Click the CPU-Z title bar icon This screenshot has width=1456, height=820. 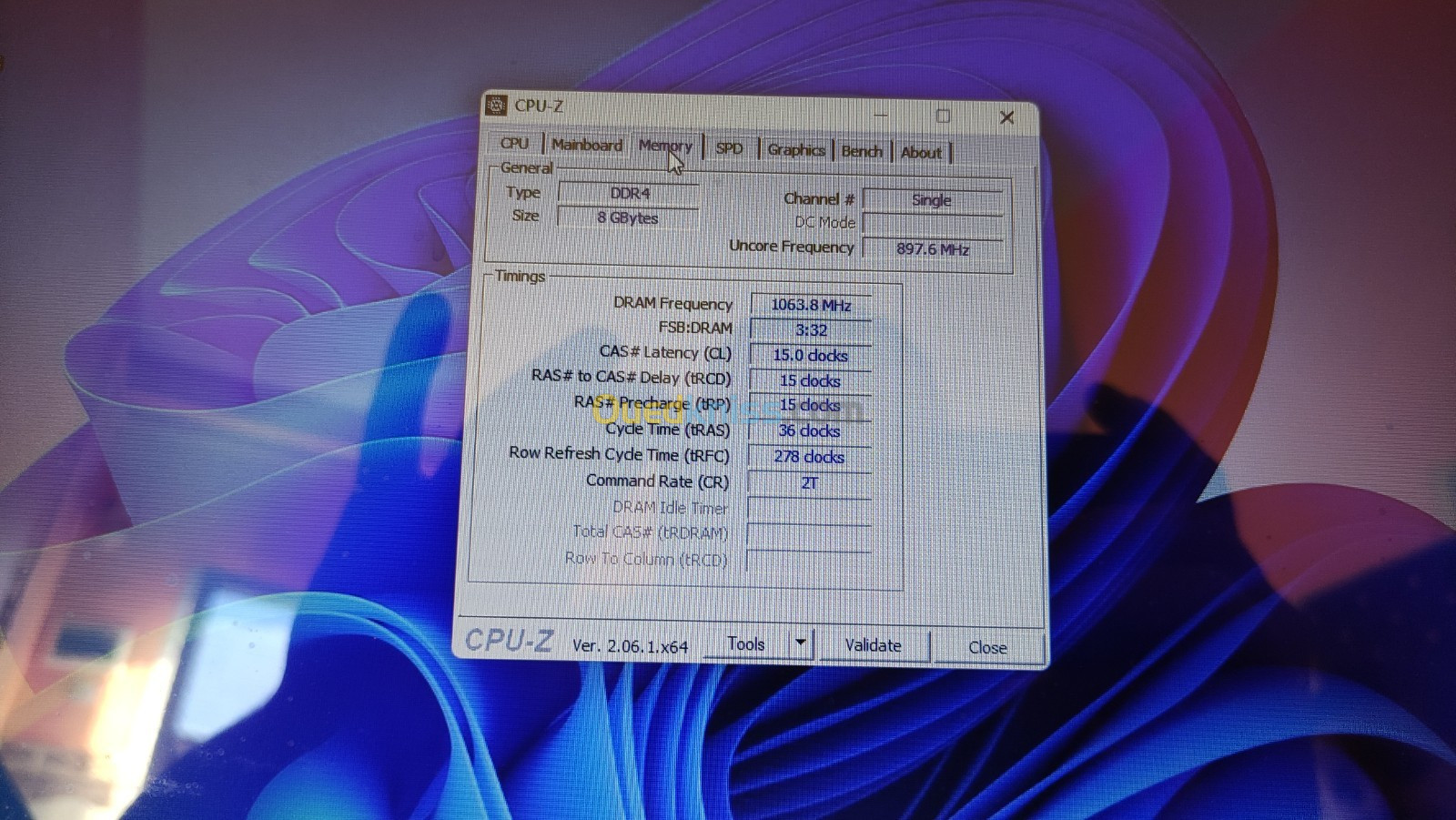pyautogui.click(x=496, y=105)
